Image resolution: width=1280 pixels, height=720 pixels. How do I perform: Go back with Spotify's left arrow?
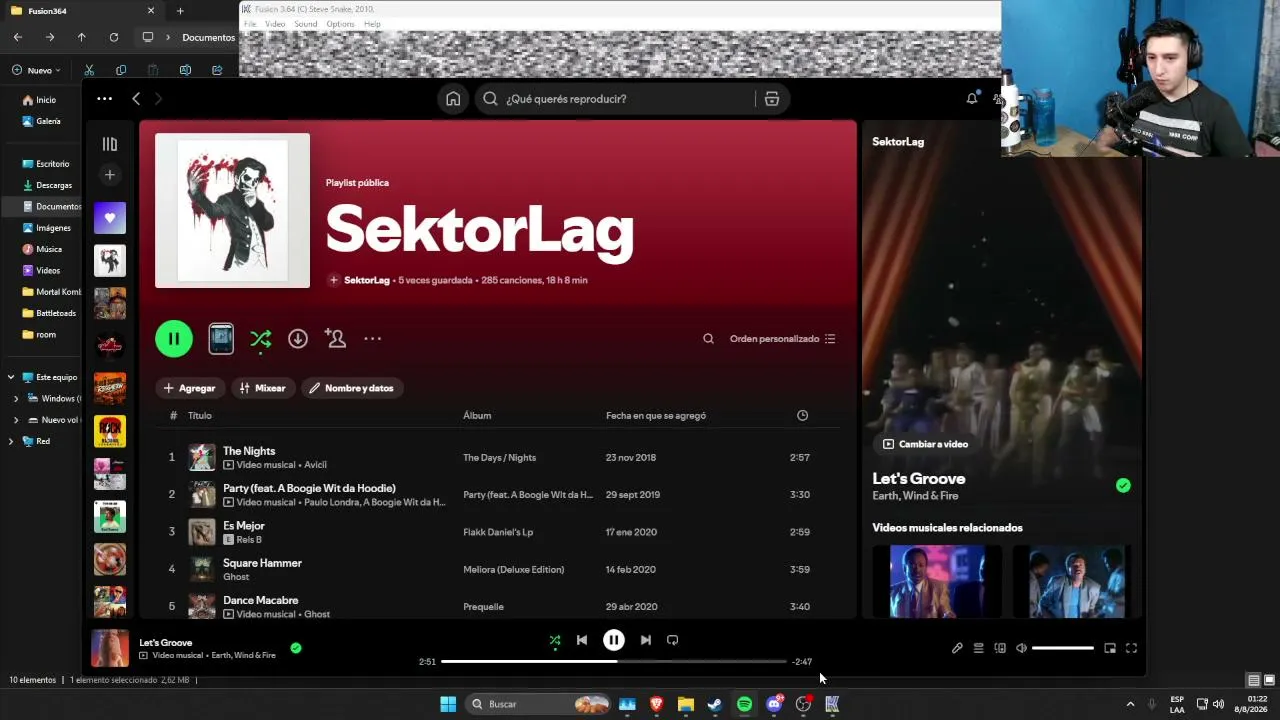pyautogui.click(x=136, y=99)
